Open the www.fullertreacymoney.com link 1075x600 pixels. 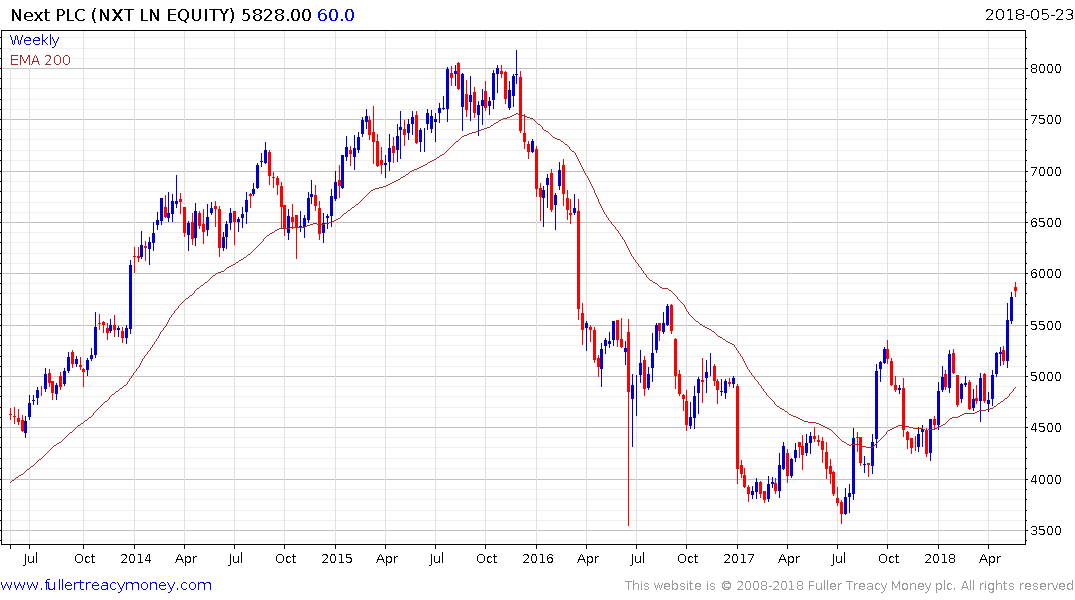pos(106,586)
